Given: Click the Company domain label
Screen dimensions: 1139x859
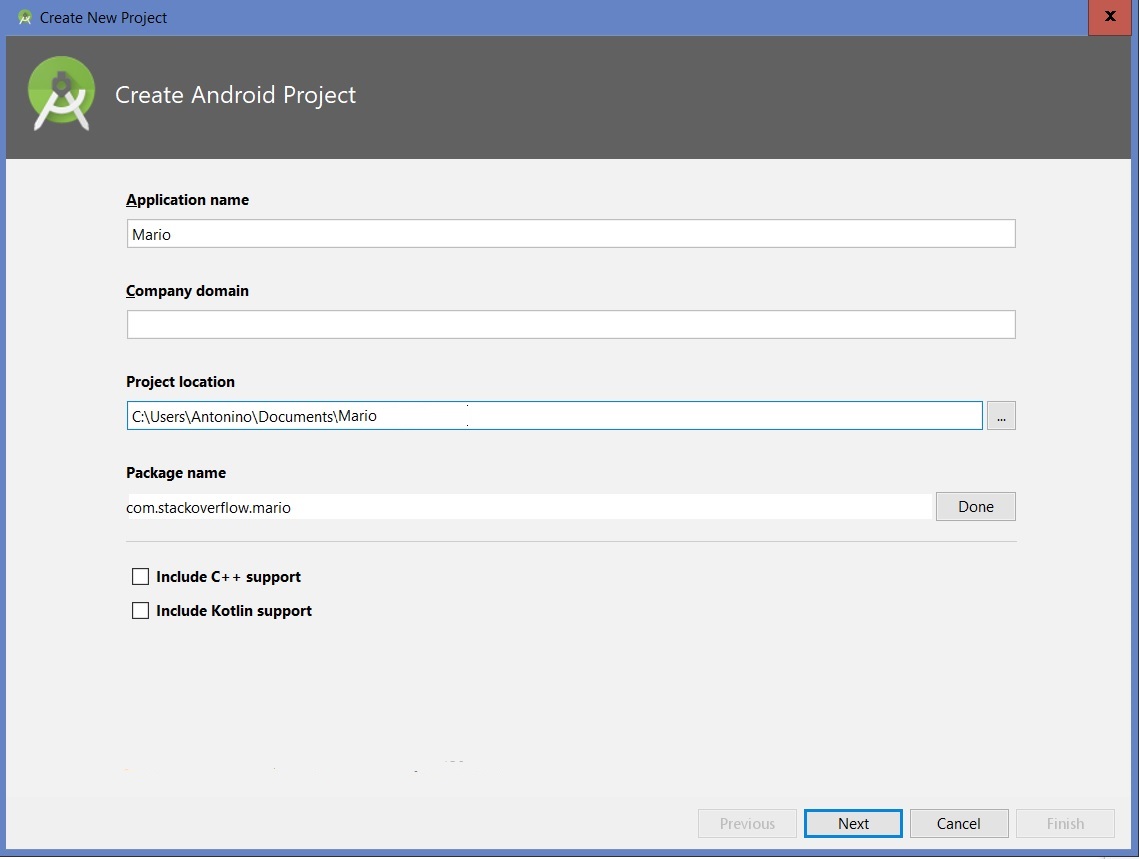Looking at the screenshot, I should (188, 291).
